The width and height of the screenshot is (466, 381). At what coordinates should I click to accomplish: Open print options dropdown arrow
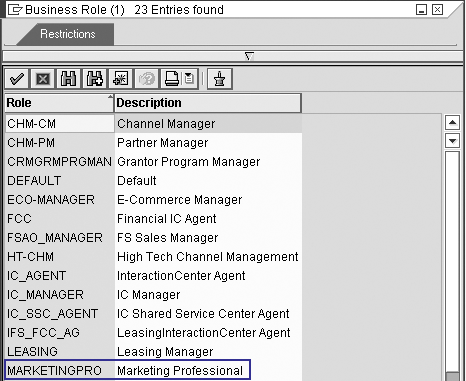point(190,79)
